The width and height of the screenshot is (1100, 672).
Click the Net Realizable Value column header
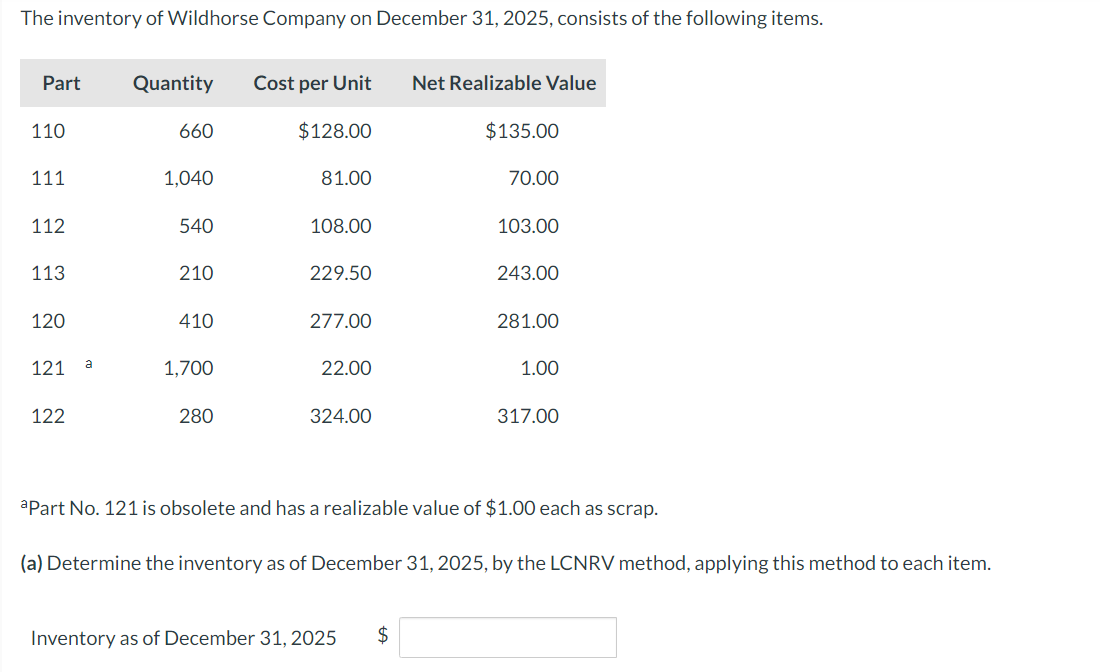[x=503, y=83]
